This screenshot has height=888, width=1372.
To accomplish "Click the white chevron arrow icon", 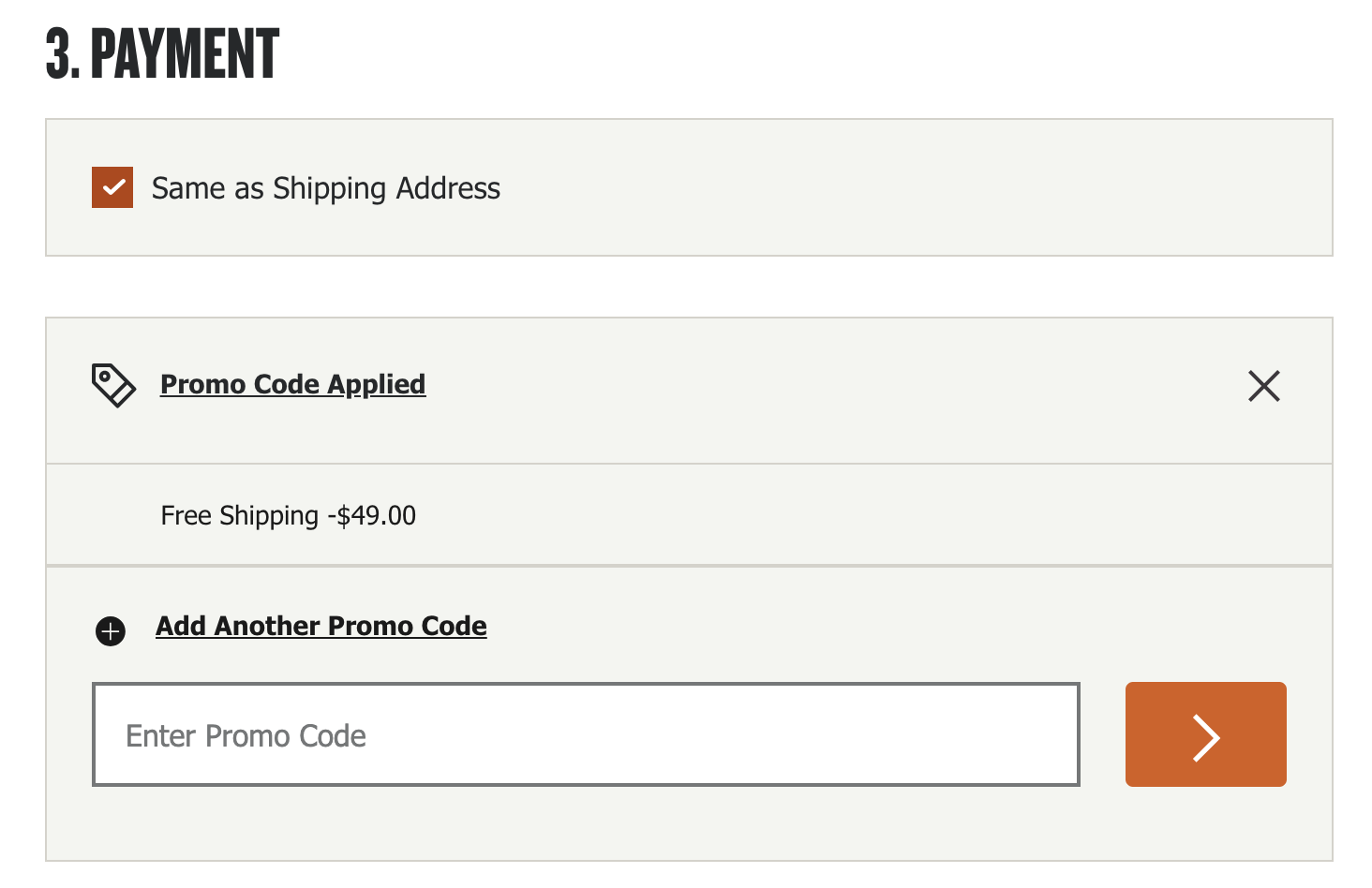I will click(x=1206, y=737).
